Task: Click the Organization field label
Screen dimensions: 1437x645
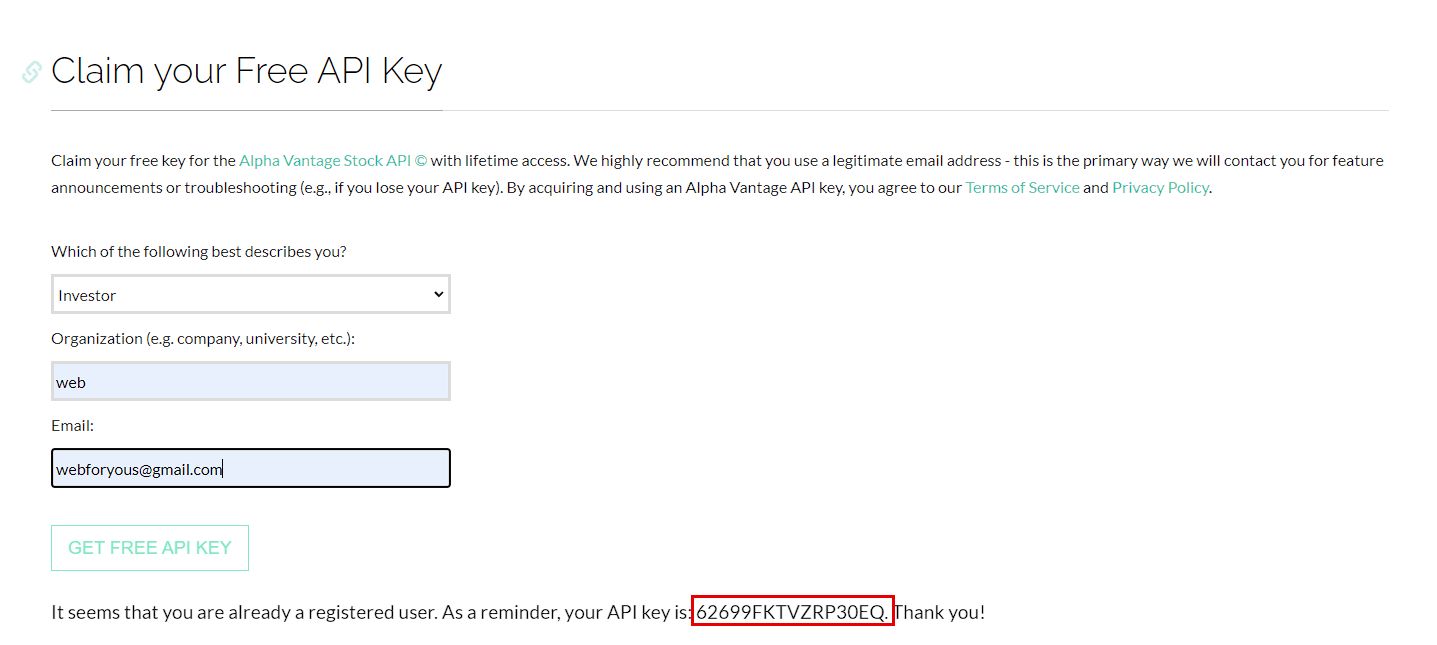Action: coord(203,338)
